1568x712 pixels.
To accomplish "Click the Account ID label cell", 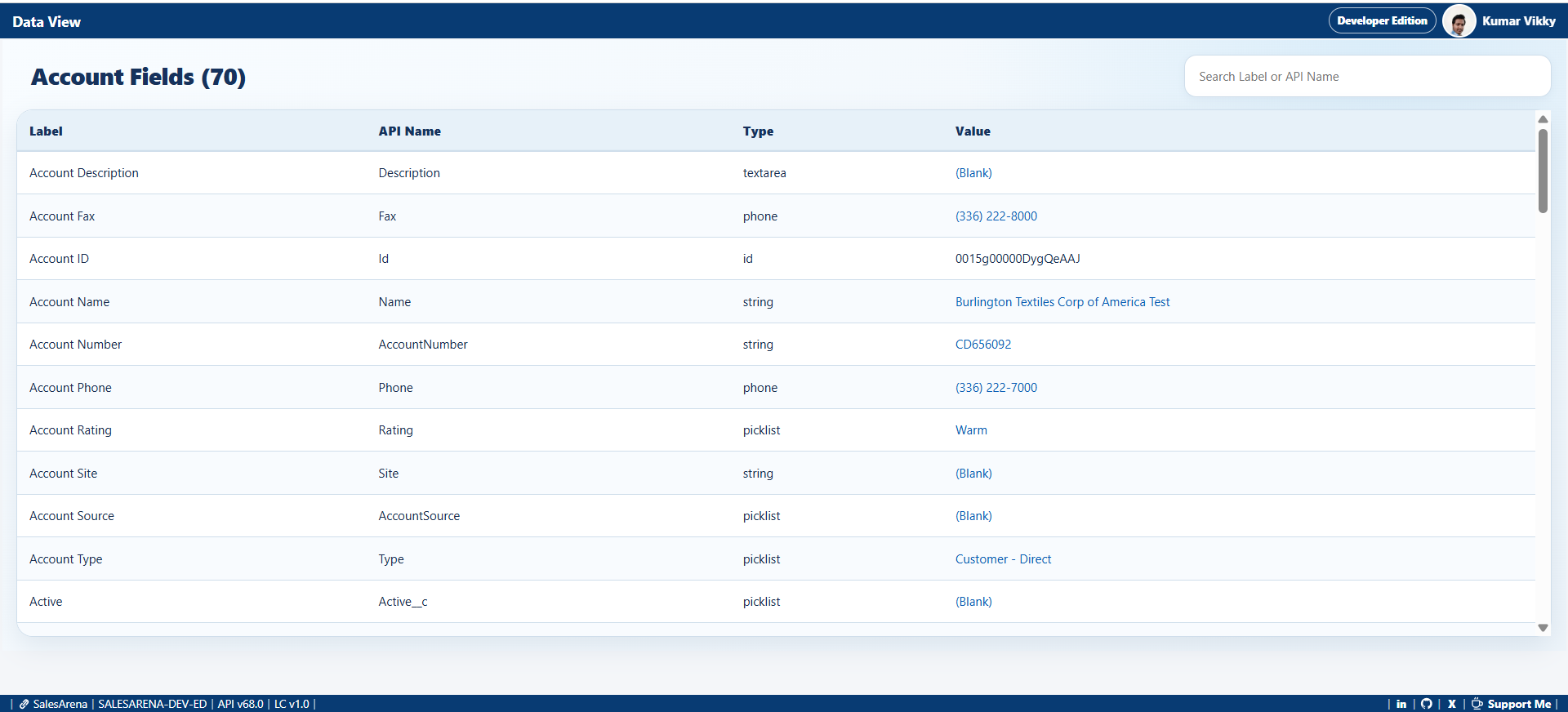I will coord(59,259).
